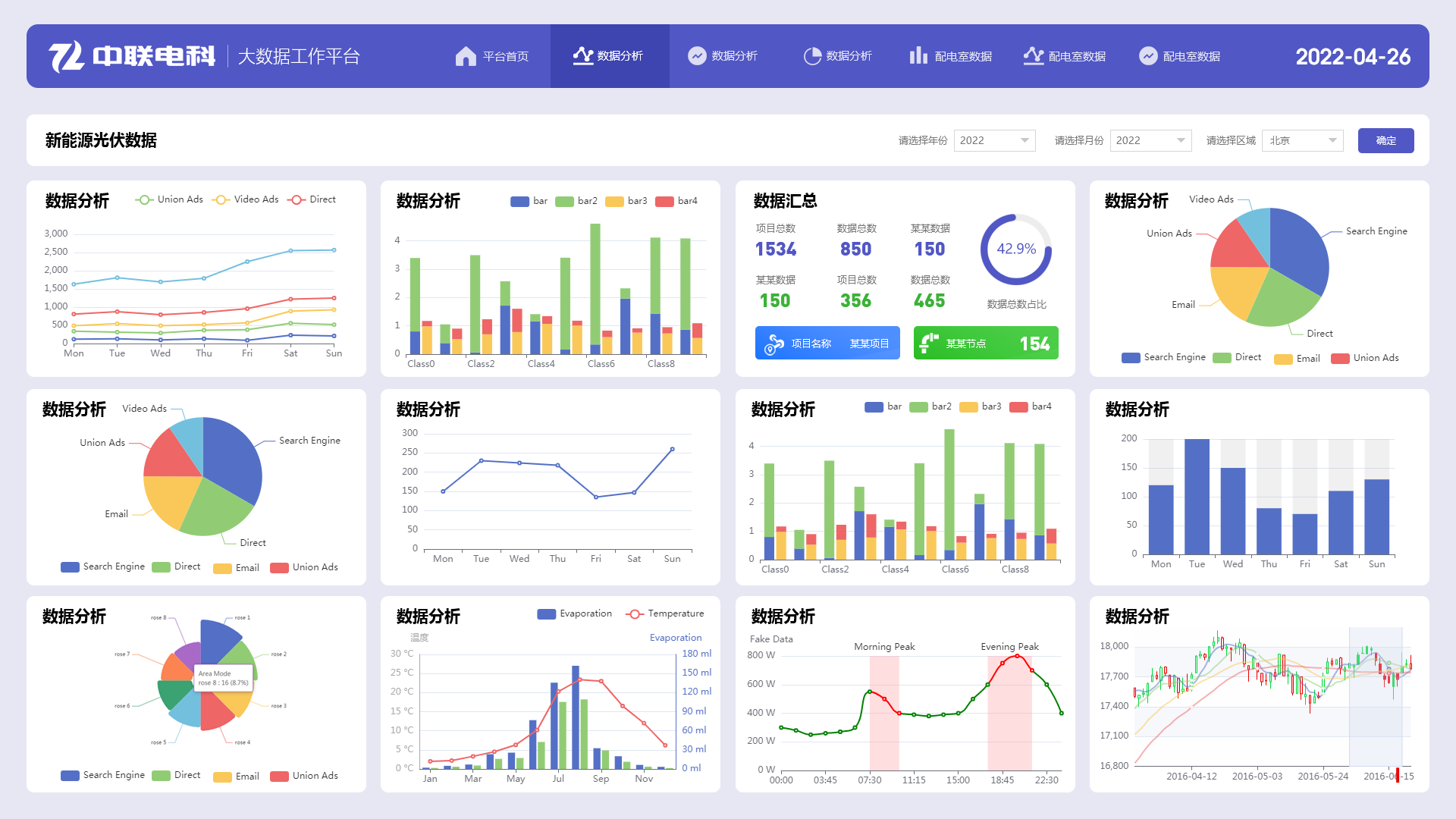
Task: Click the 数据总数占比 label
Action: click(1016, 305)
